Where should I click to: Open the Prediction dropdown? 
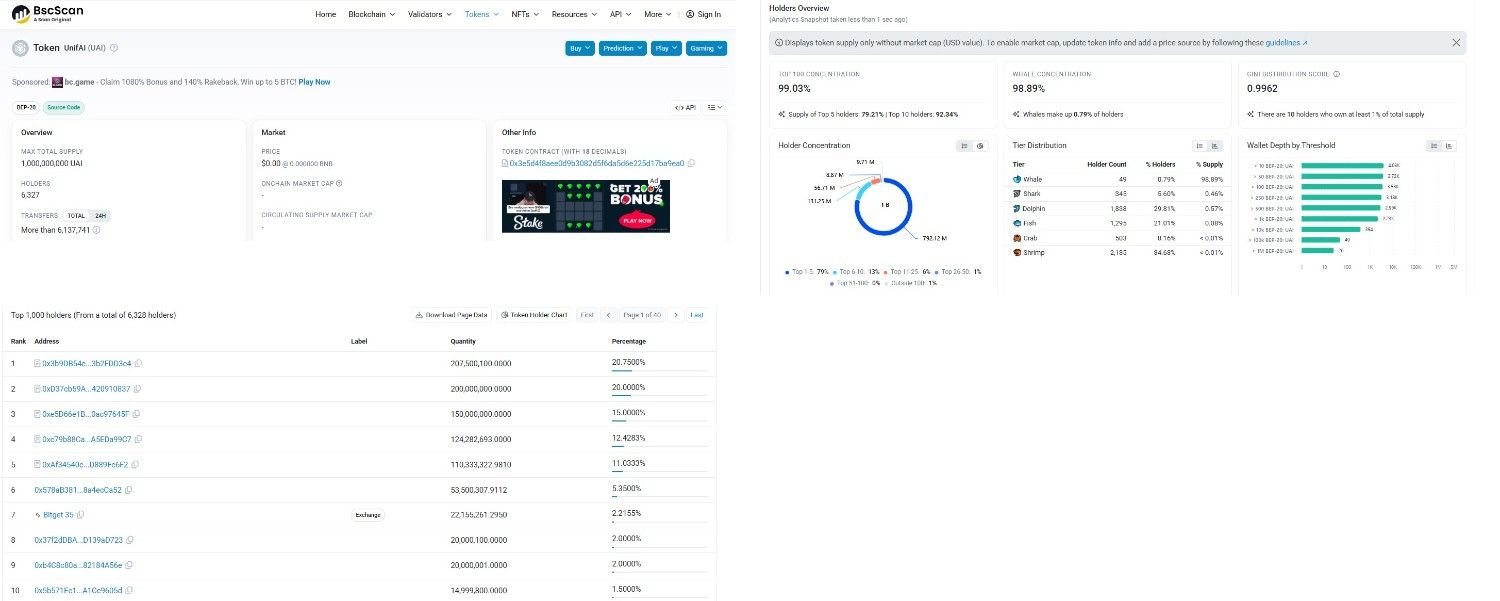point(623,48)
